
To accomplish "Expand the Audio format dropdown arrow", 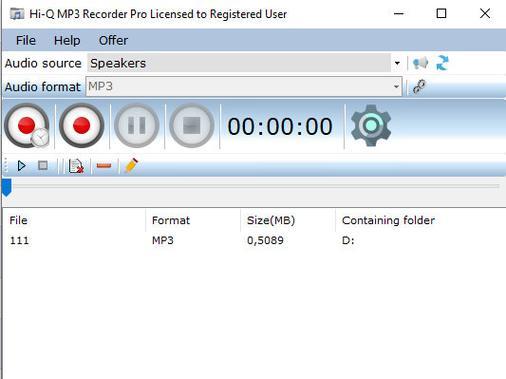I will (396, 87).
